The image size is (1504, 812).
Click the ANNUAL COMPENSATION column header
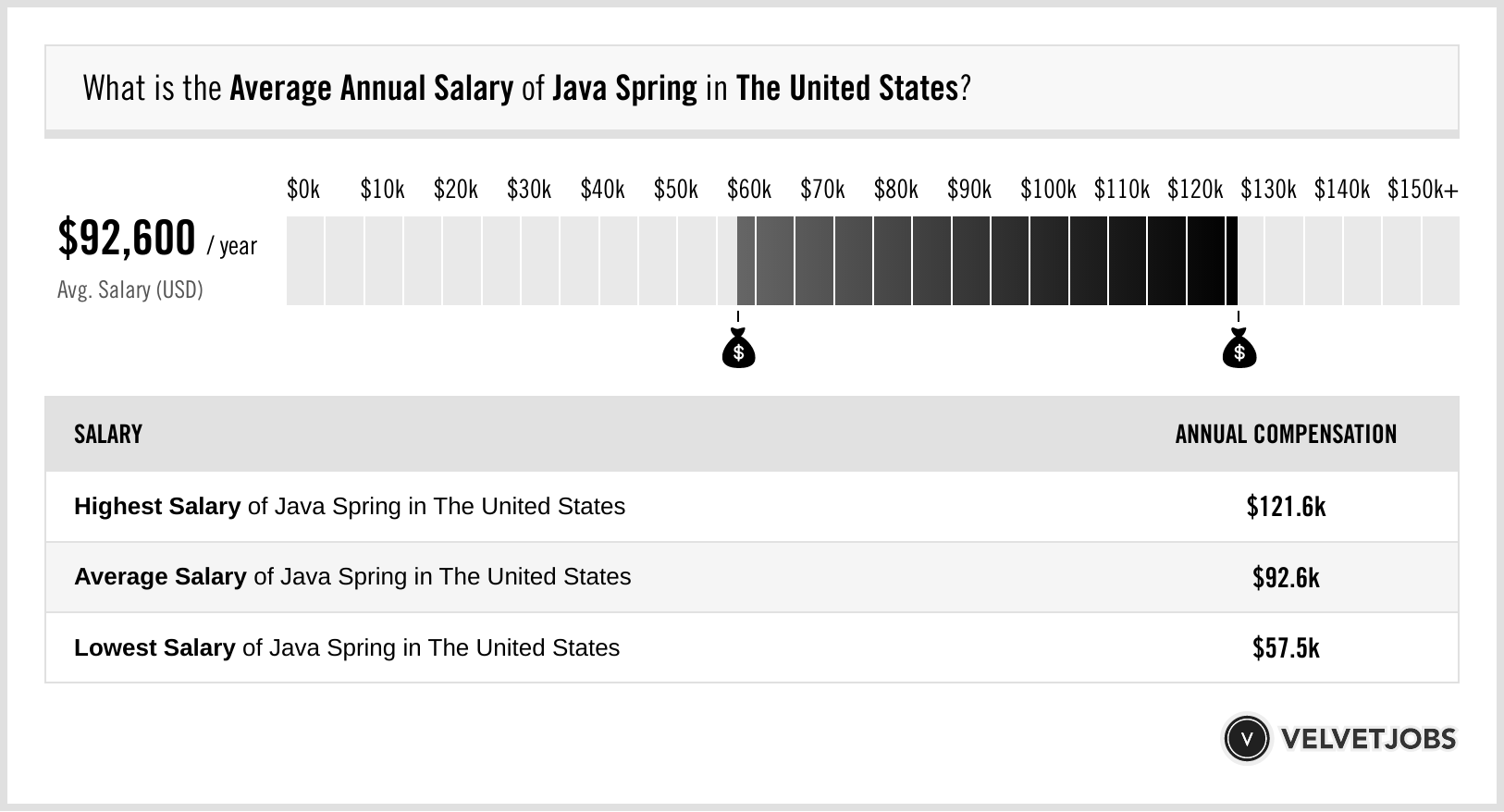(1286, 435)
